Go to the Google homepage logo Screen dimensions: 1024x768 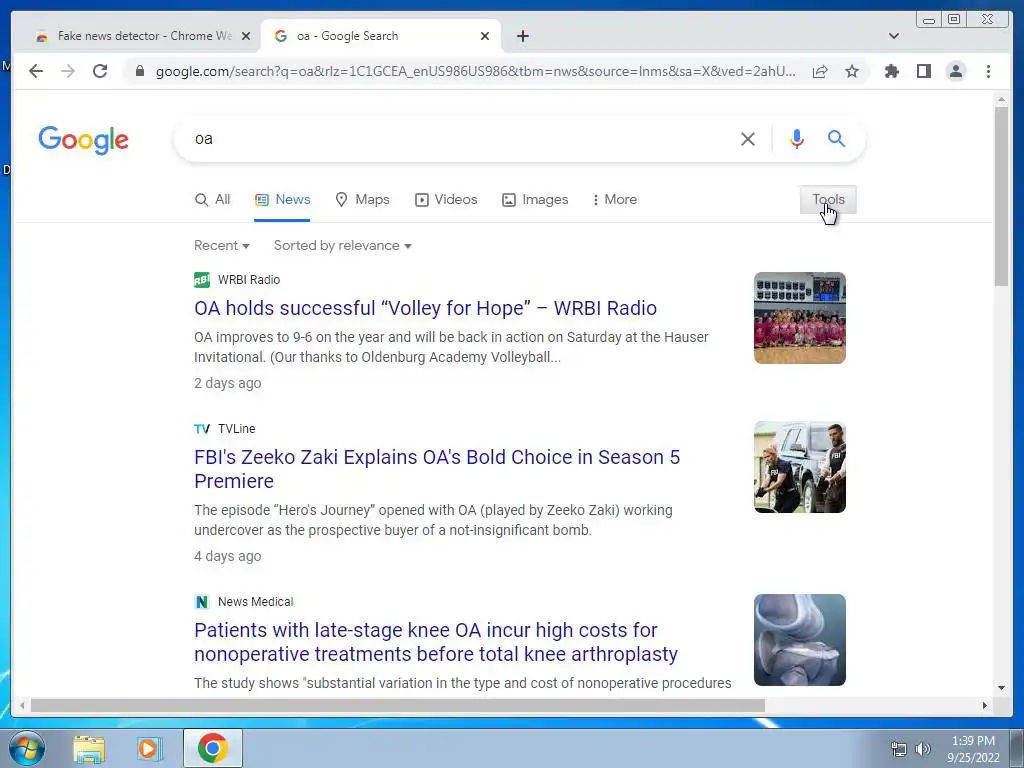point(84,140)
